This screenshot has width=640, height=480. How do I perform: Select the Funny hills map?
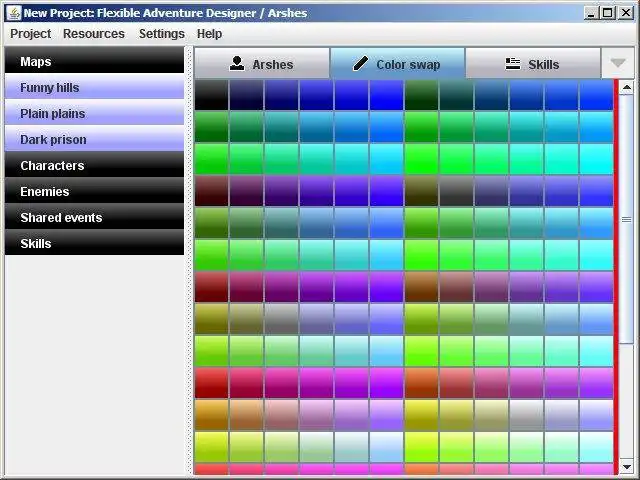(x=94, y=87)
